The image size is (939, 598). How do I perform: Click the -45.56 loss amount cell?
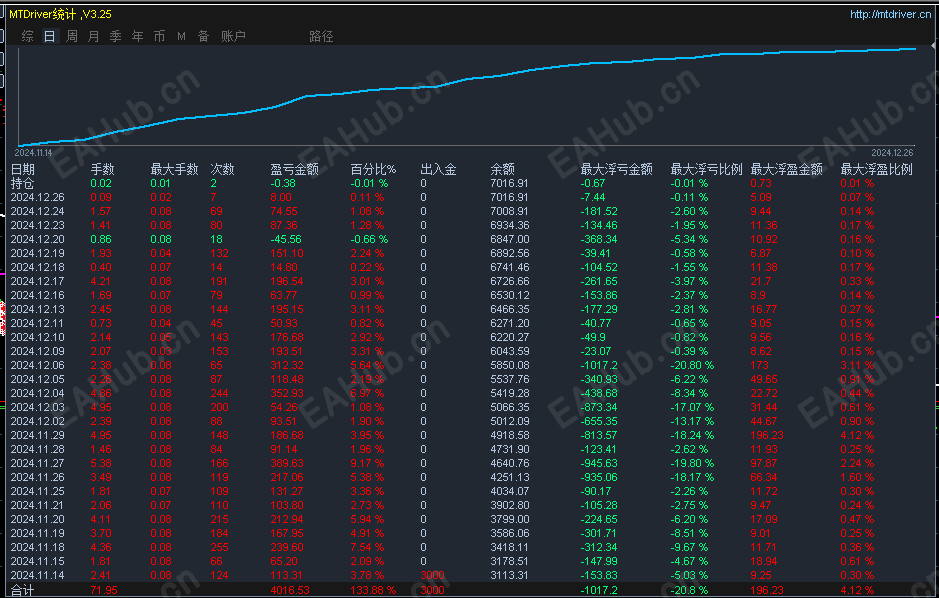[286, 239]
